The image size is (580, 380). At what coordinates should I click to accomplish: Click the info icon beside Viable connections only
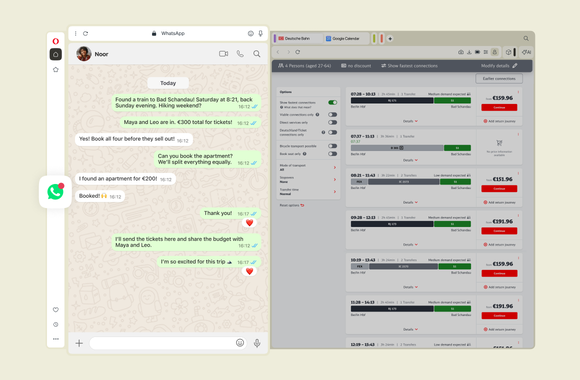pyautogui.click(x=317, y=114)
